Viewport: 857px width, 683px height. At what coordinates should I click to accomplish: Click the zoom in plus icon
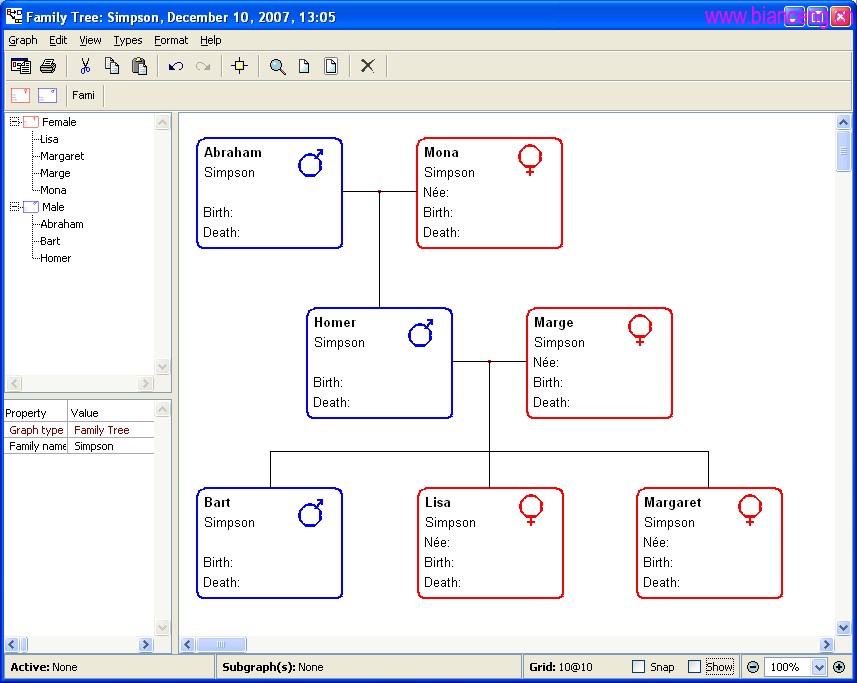click(x=839, y=667)
